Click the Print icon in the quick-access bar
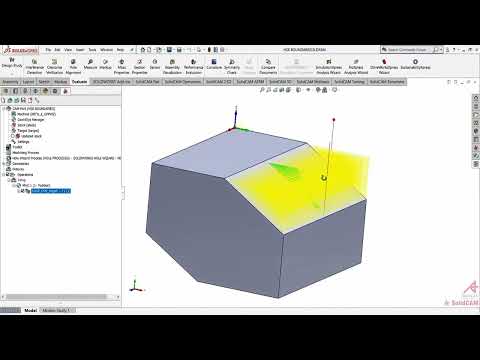Screen dimensions: 480x360 [x=179, y=50]
